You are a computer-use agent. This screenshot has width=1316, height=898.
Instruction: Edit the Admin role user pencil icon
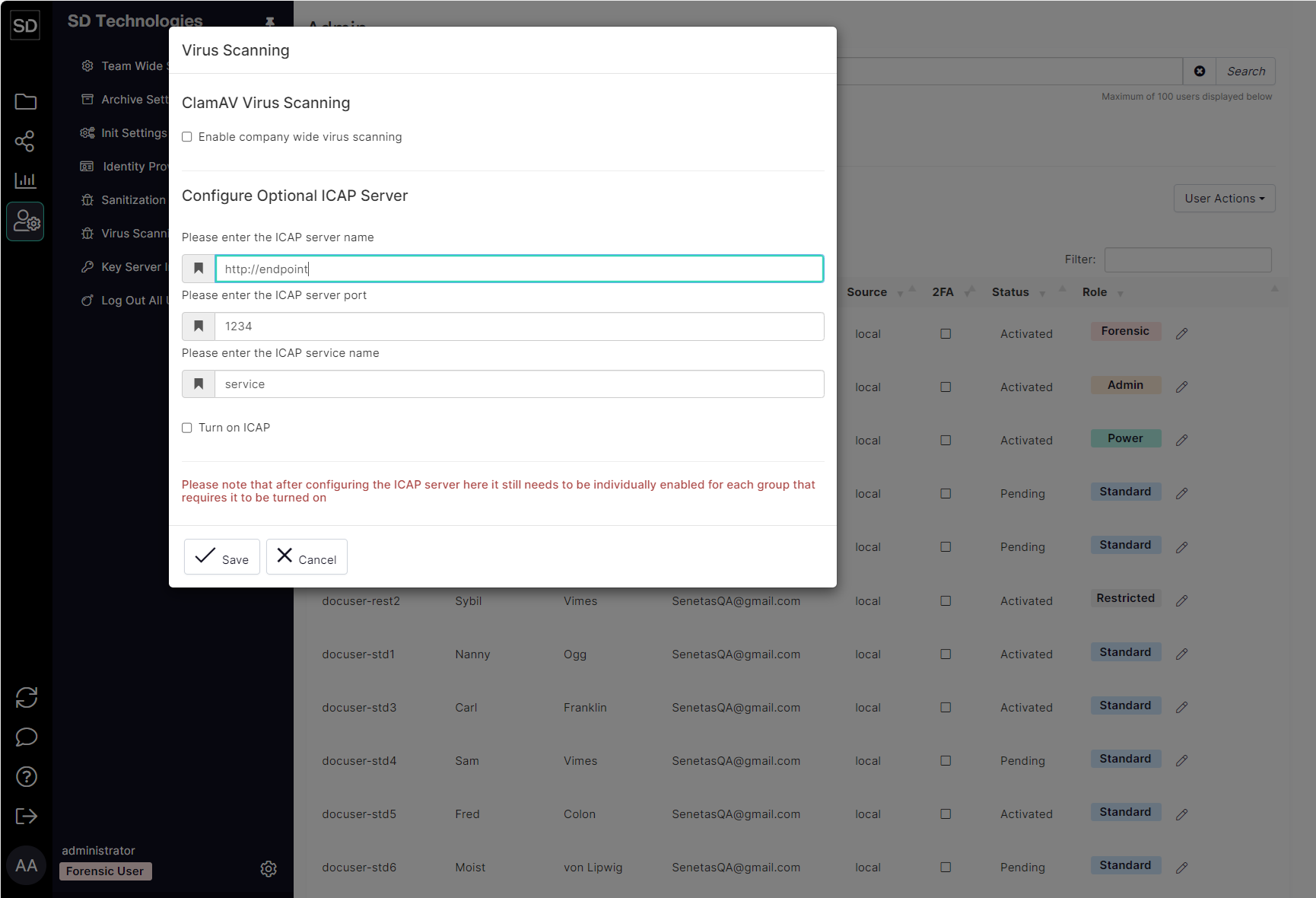1182,387
